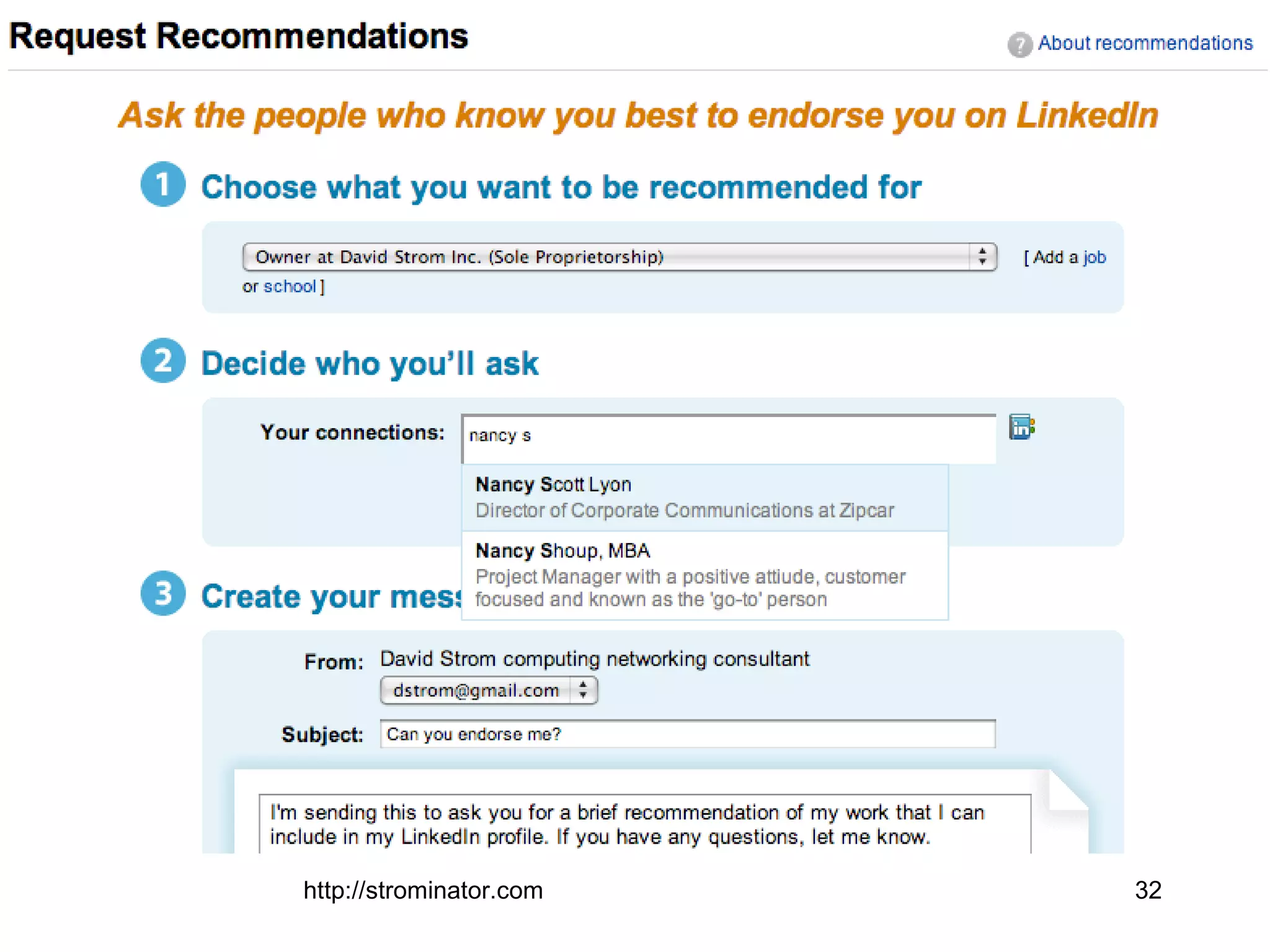Open the LinkedIn address book icon
1270x952 pixels.
pyautogui.click(x=1021, y=428)
